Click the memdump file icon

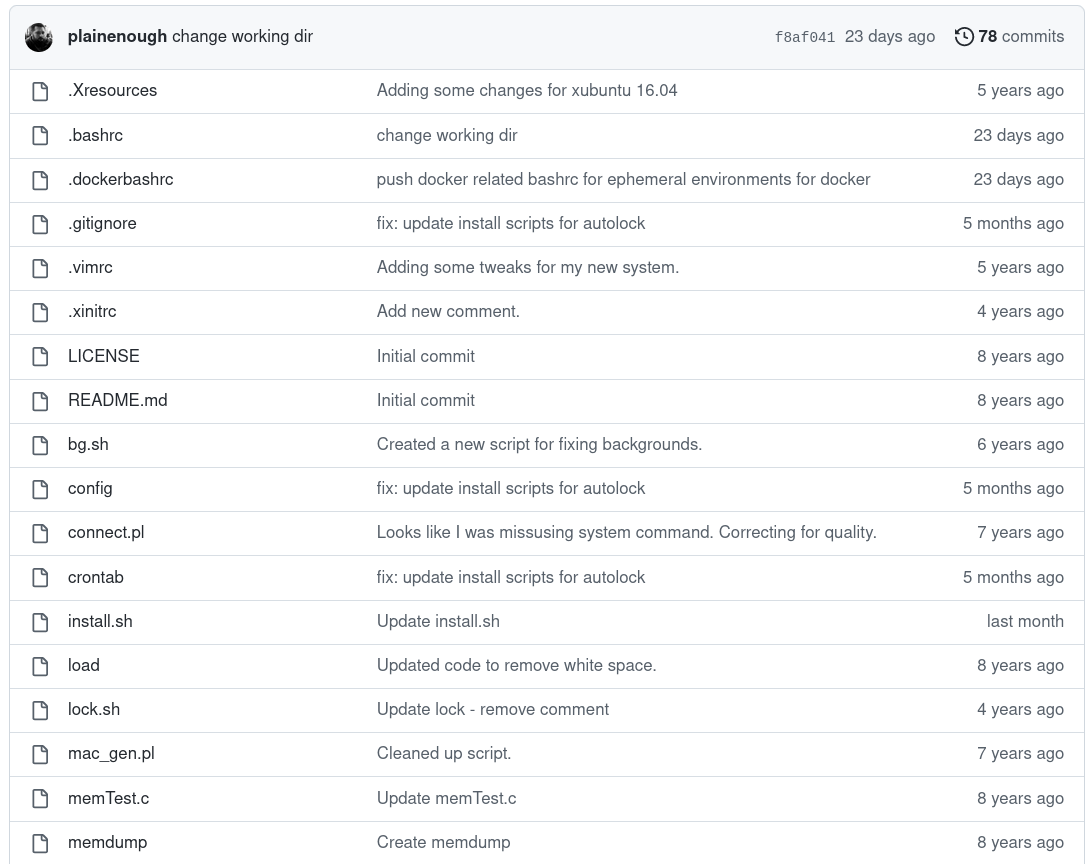(x=40, y=842)
